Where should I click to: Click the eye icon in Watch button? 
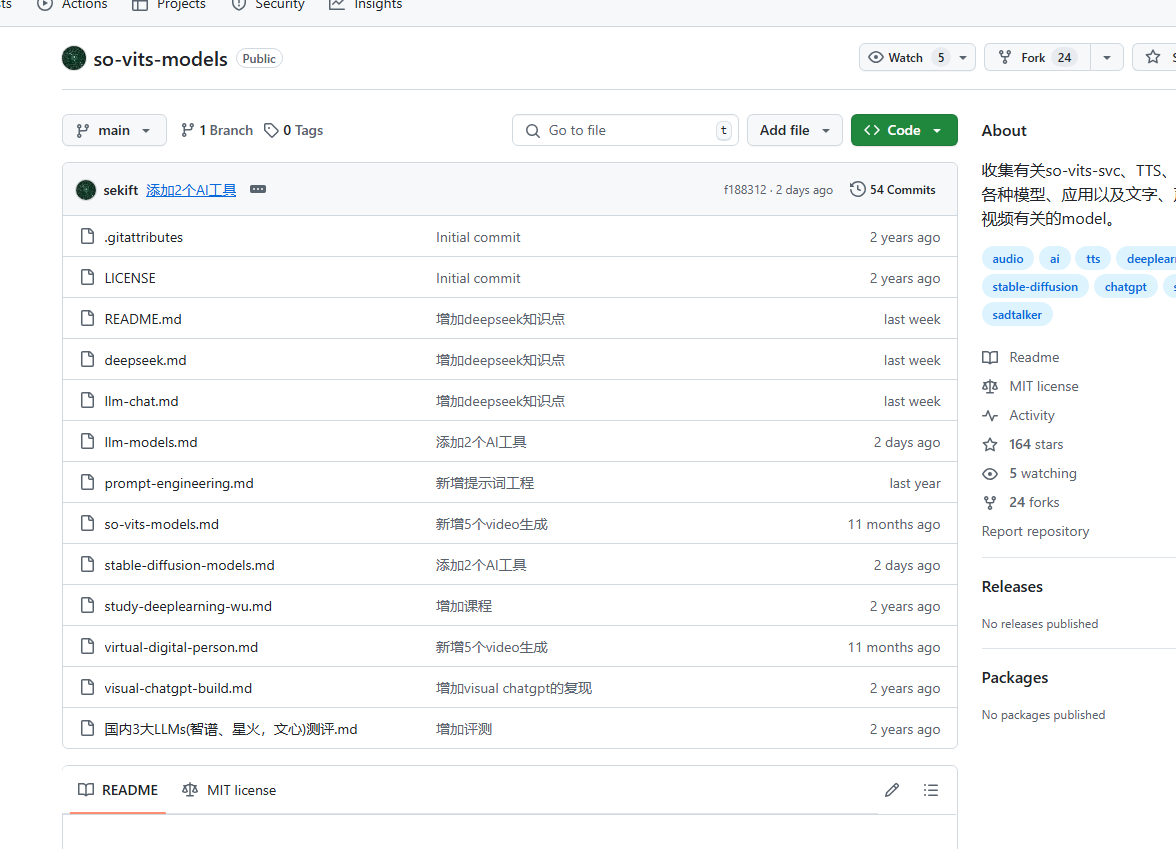[x=875, y=57]
